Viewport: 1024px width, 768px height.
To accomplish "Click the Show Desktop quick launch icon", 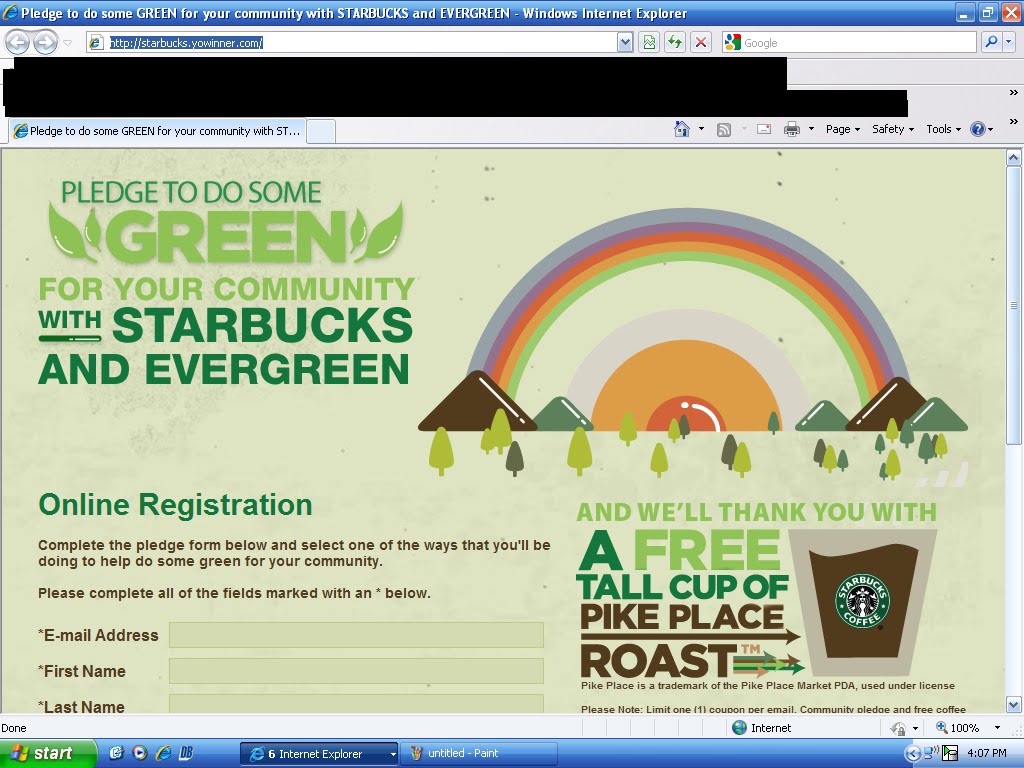I will (116, 753).
